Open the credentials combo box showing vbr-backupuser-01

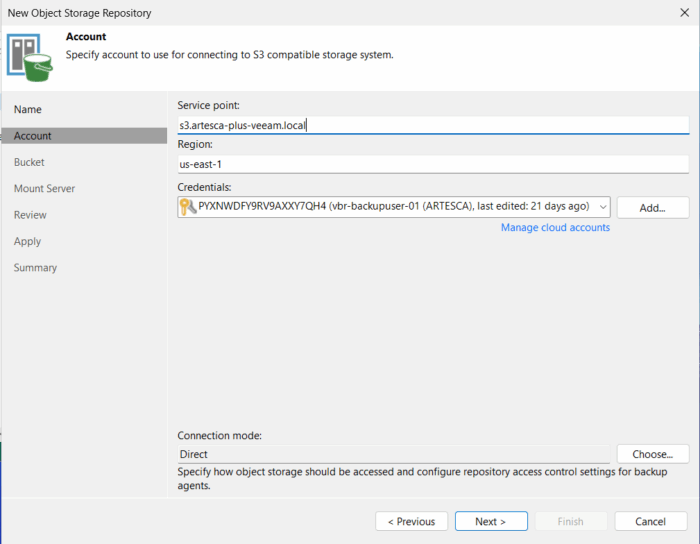[x=394, y=207]
